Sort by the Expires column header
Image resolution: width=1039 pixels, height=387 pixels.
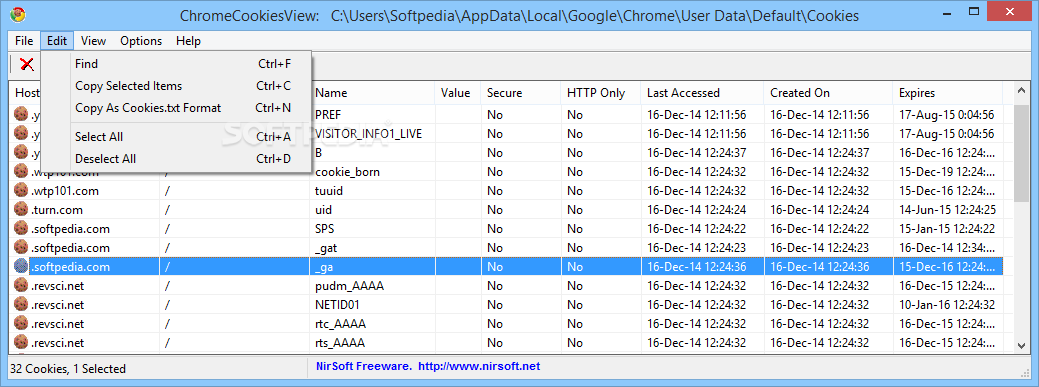click(948, 93)
